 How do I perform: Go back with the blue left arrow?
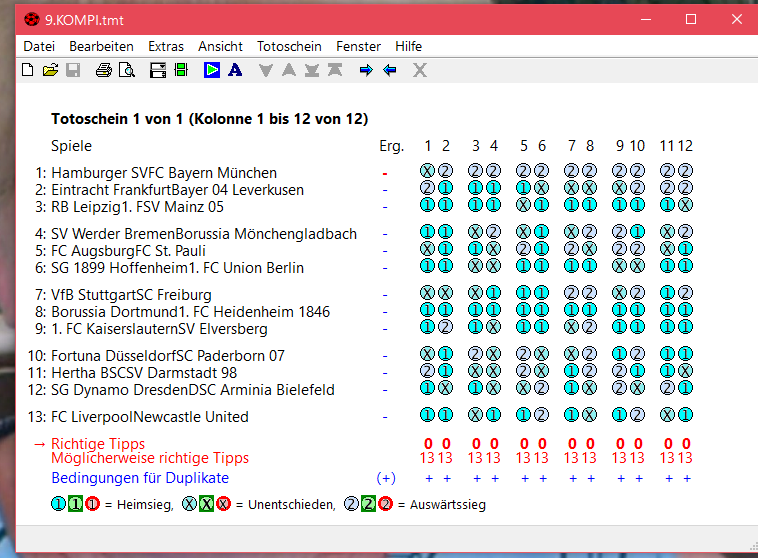pos(390,70)
